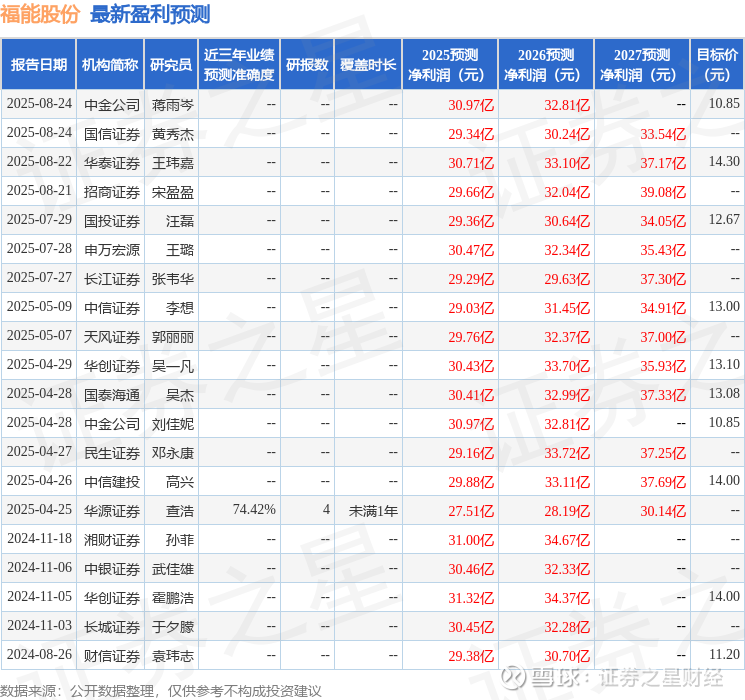Click the 未满1年 coverage cell
745x700 pixels.
pyautogui.click(x=373, y=511)
